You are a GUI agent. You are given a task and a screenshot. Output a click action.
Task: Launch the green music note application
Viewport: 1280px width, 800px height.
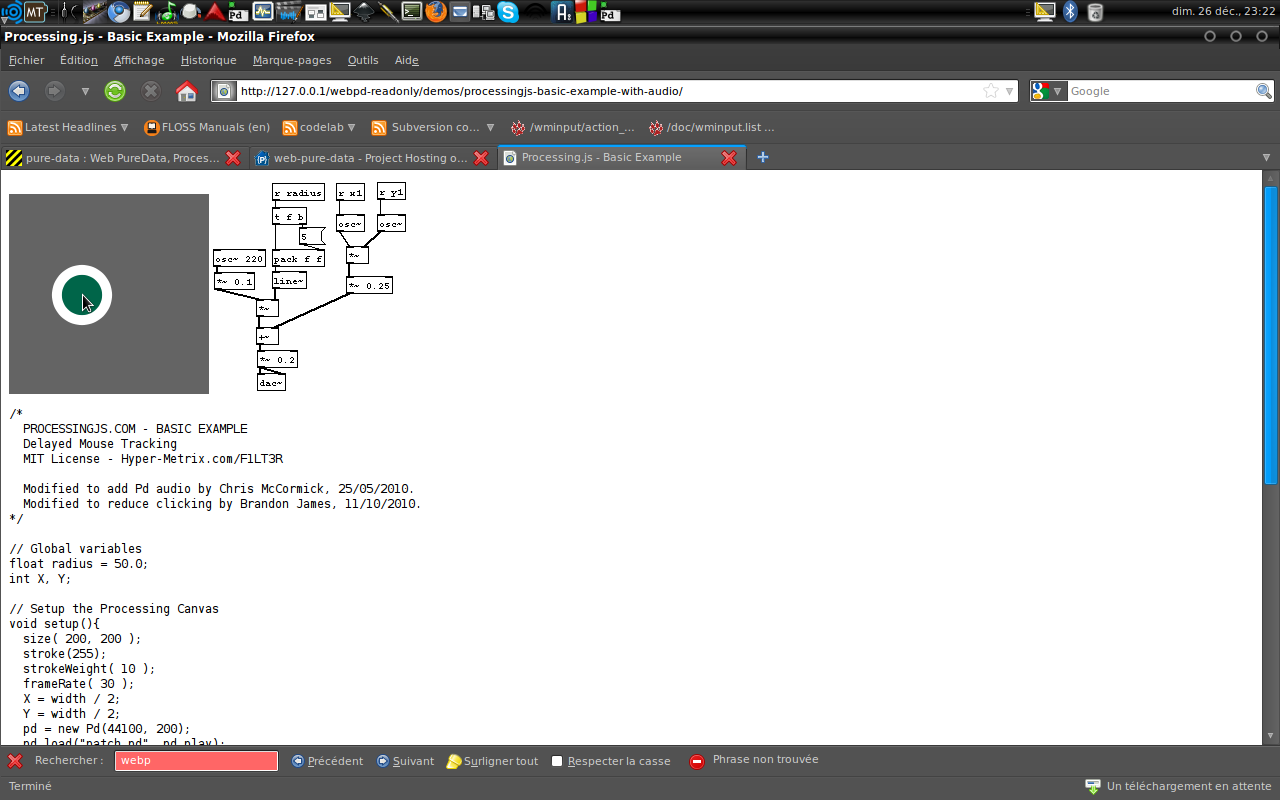(x=167, y=12)
